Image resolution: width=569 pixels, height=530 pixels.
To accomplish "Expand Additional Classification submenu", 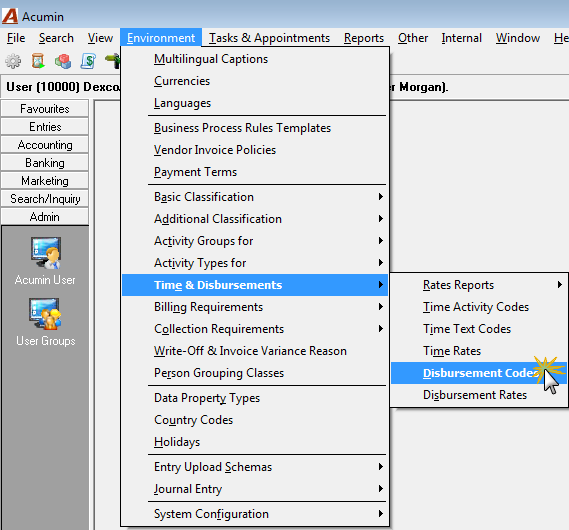I will 255,219.
